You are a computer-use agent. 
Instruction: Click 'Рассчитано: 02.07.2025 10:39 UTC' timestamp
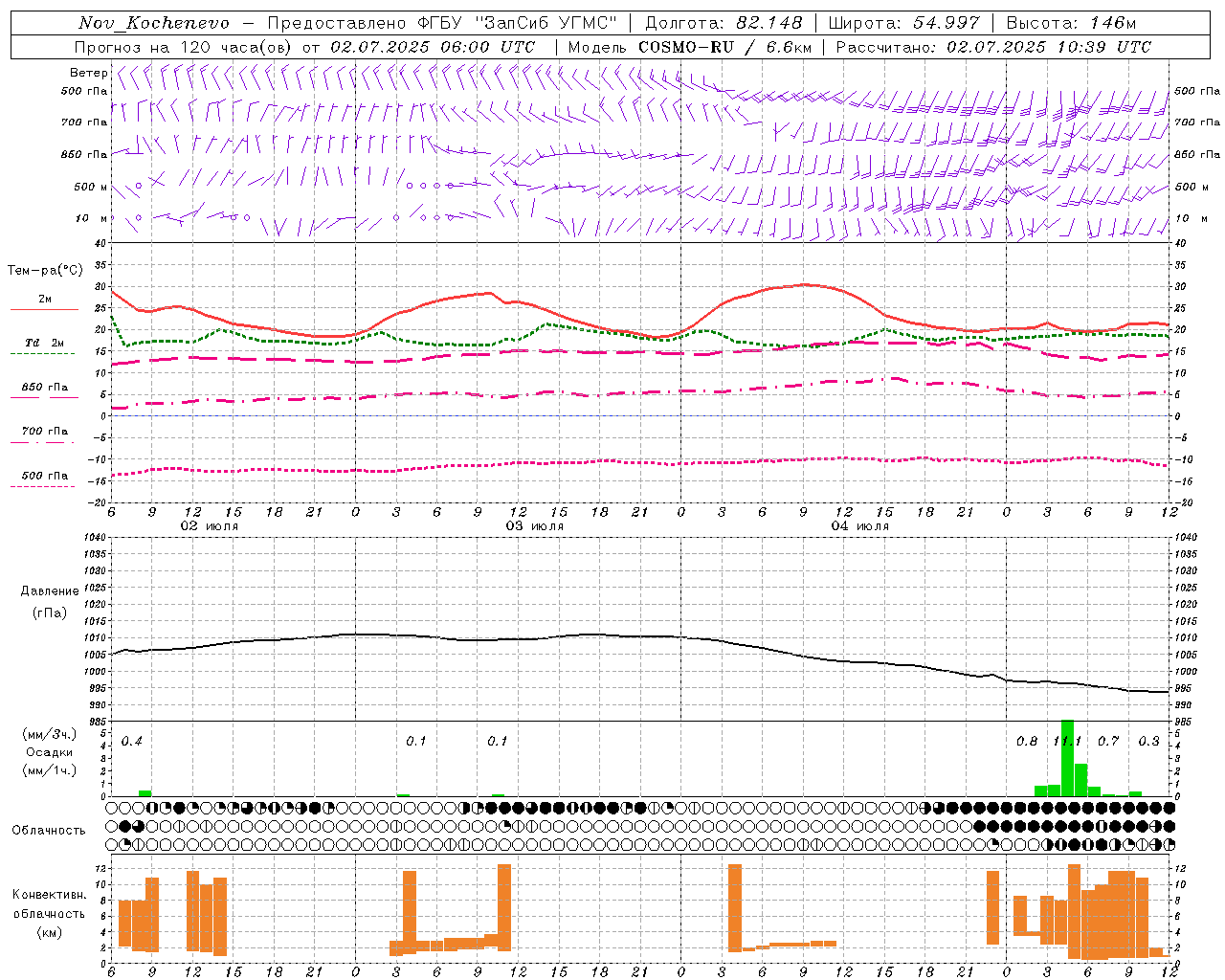pyautogui.click(x=993, y=47)
